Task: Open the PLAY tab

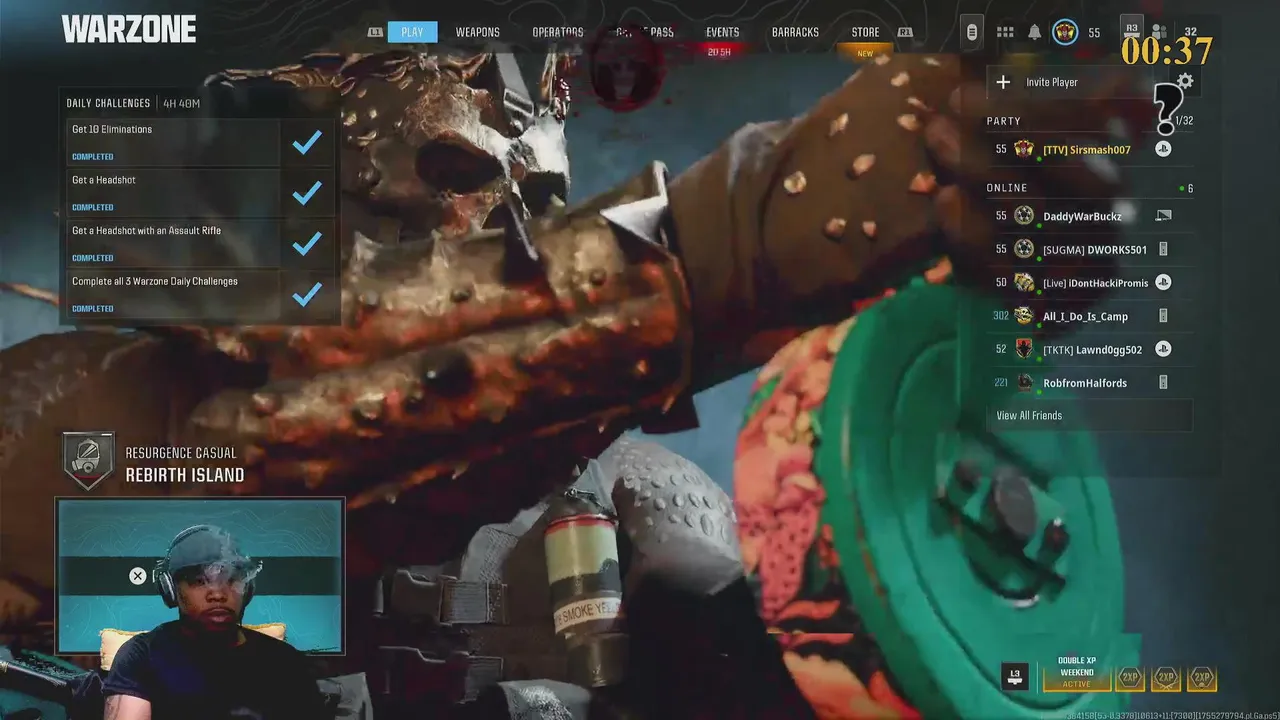Action: click(412, 32)
